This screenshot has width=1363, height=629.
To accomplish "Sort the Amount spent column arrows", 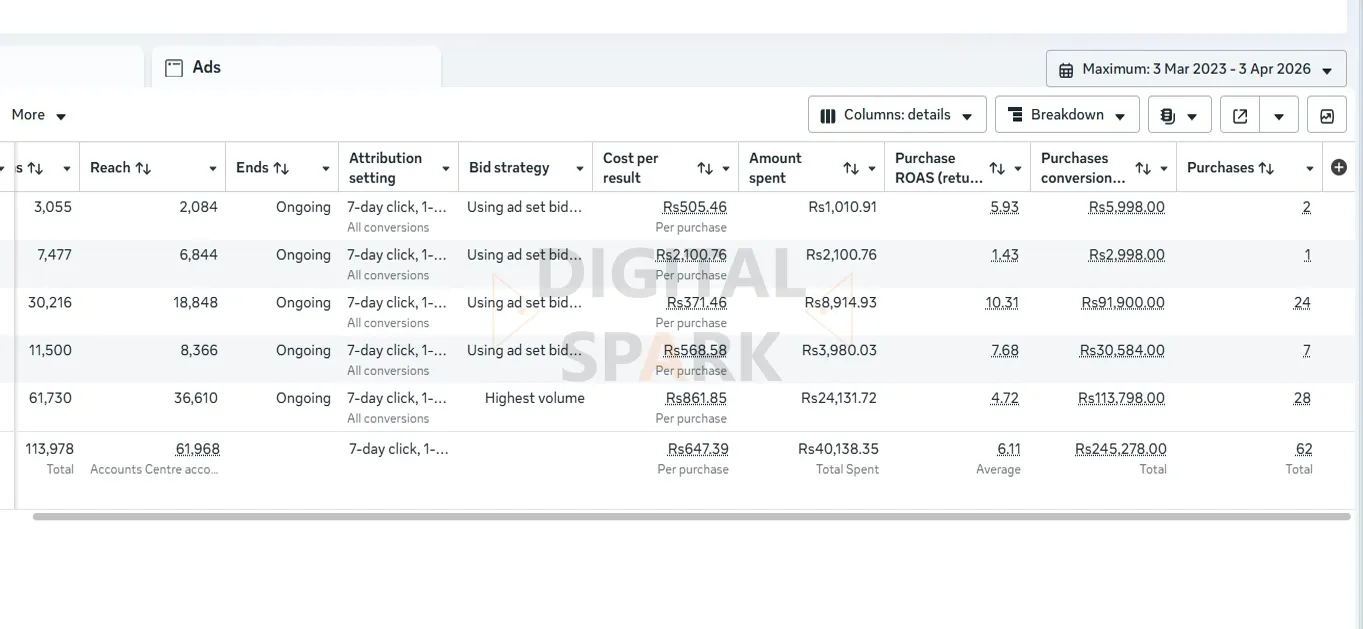I will click(851, 168).
